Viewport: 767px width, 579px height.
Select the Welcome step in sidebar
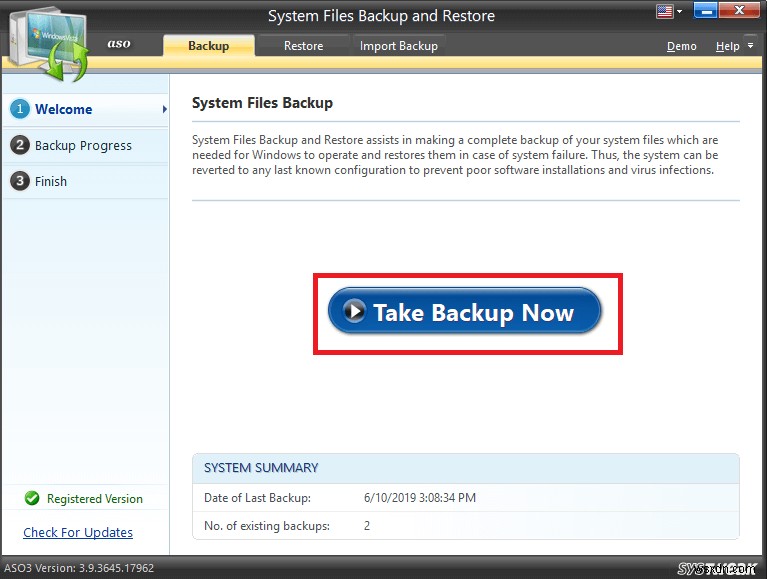pos(86,109)
